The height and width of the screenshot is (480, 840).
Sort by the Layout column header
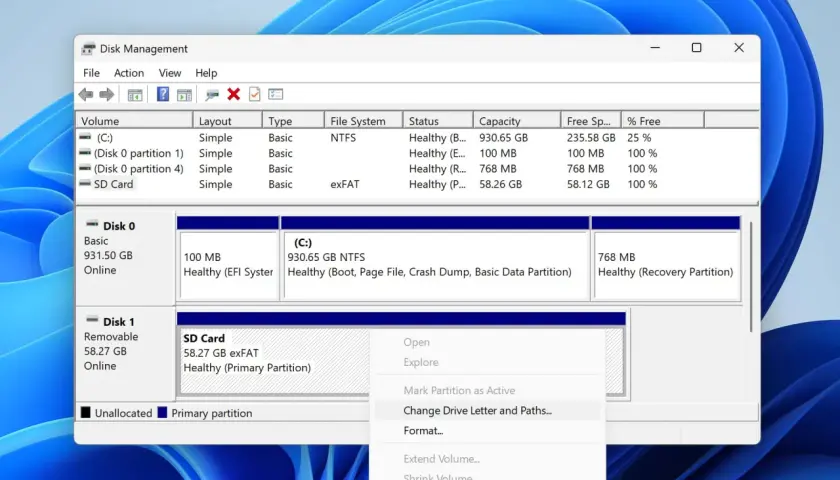228,121
